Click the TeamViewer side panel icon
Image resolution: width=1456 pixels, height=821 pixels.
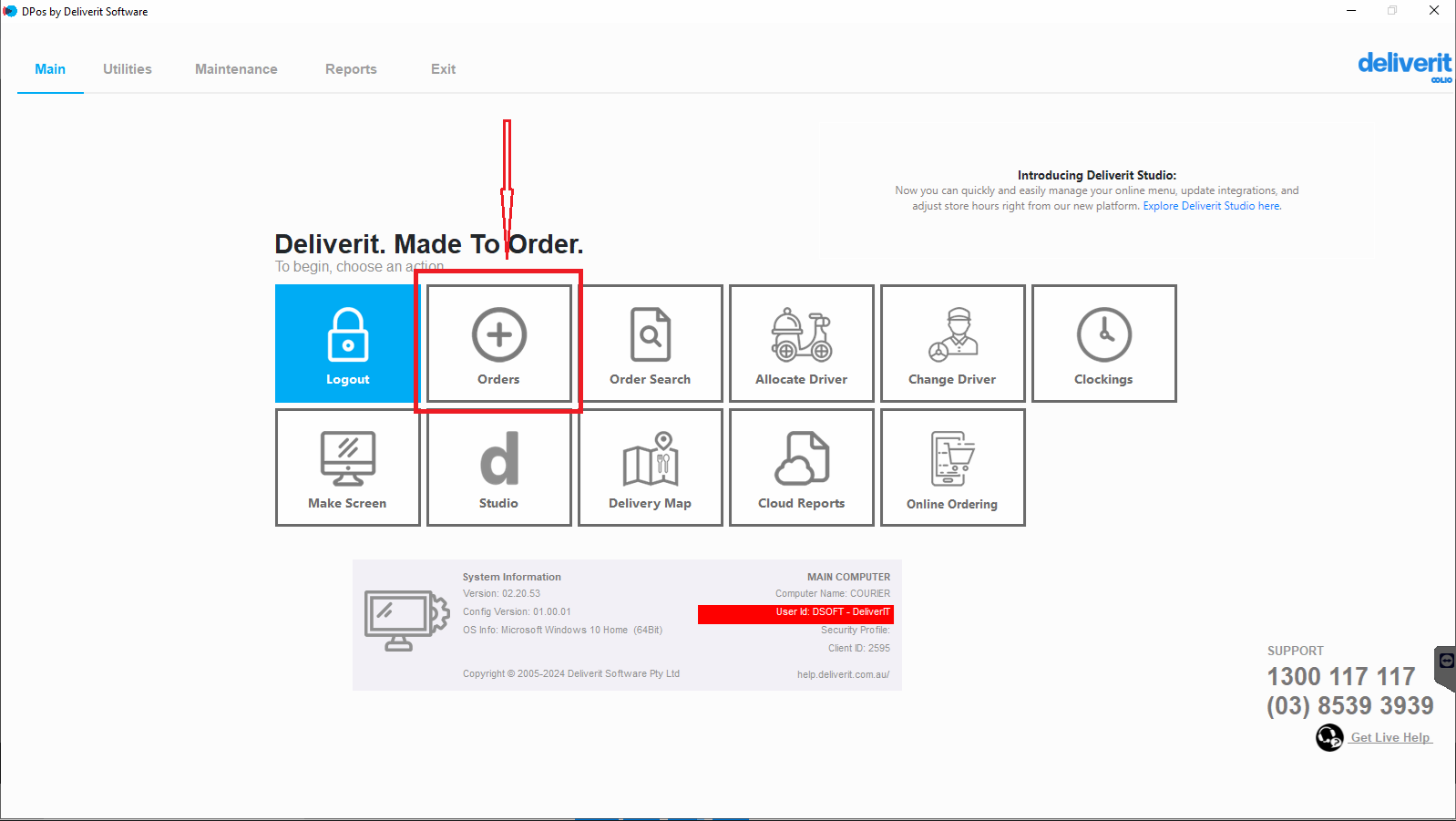(1446, 662)
